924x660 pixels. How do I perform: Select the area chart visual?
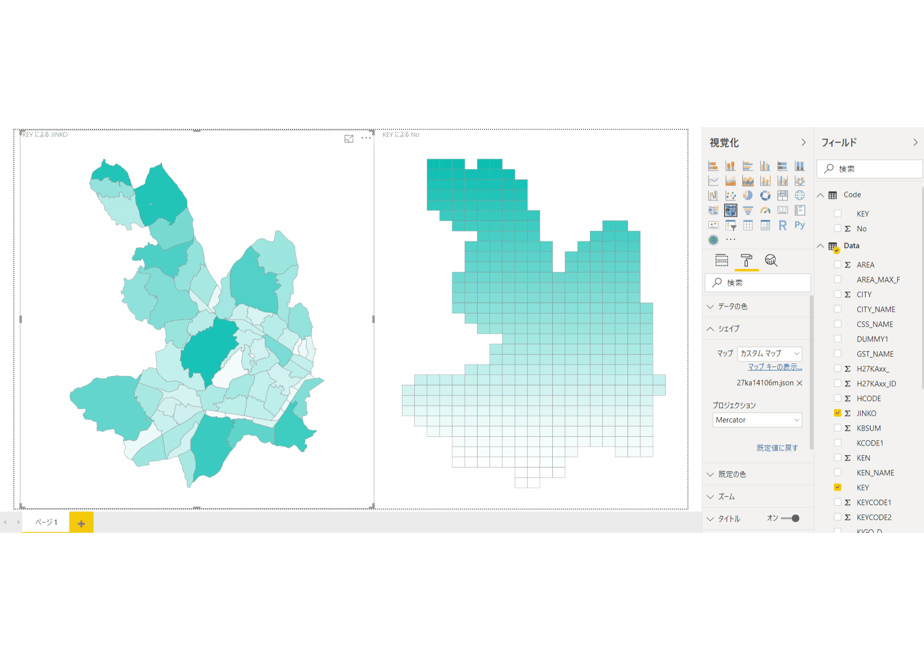tap(730, 180)
